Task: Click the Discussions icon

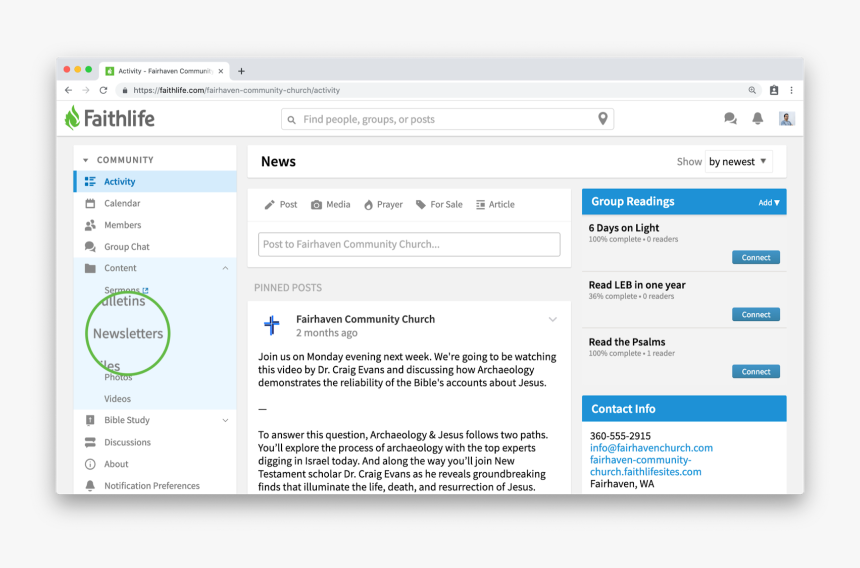Action: click(90, 442)
